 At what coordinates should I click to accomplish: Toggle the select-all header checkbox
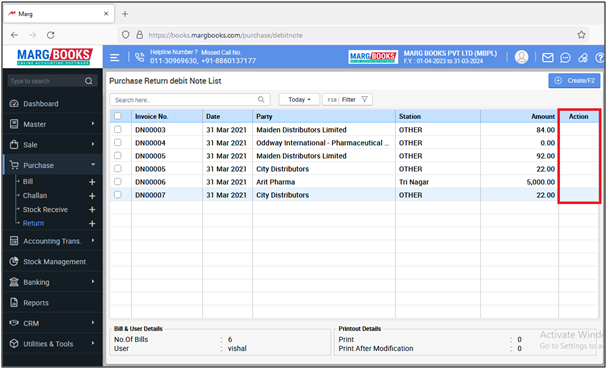point(118,116)
